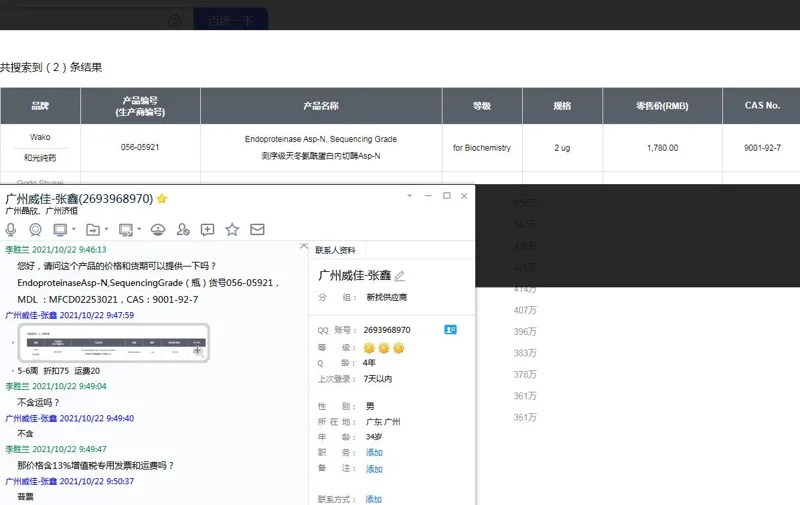Click Wako brand cell
The width and height of the screenshot is (800, 505).
tap(40, 137)
